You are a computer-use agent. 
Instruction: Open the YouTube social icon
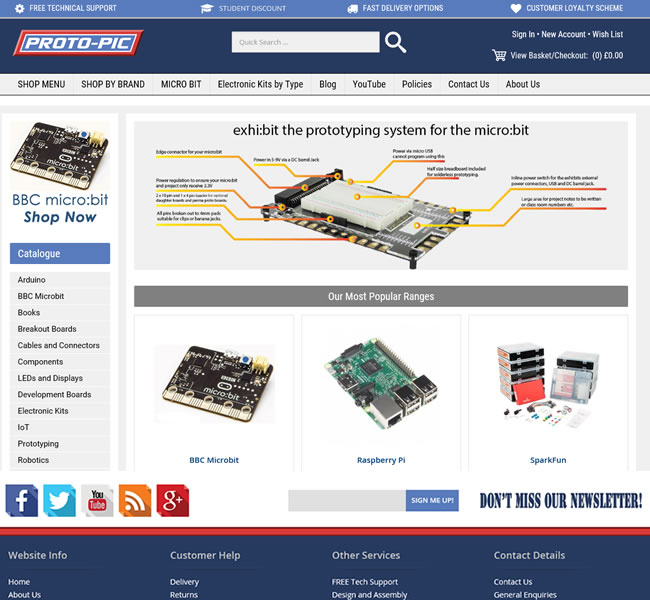97,500
